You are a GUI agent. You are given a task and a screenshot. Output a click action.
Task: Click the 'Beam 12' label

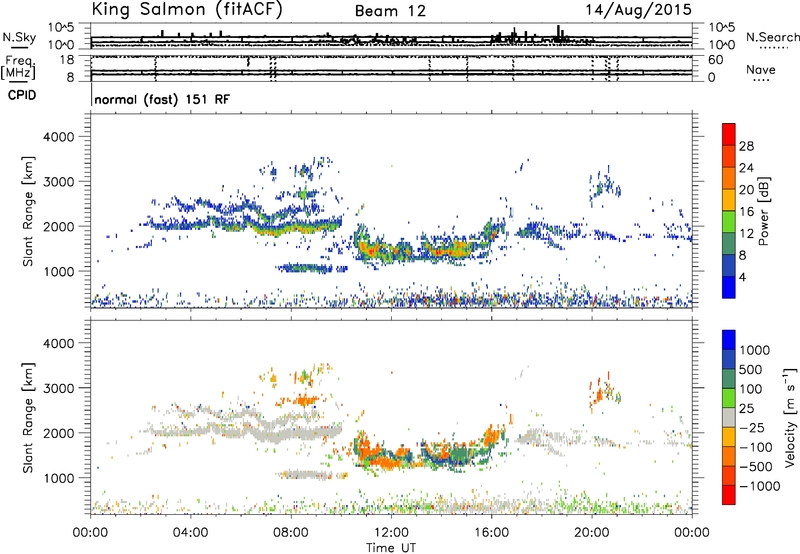click(390, 11)
